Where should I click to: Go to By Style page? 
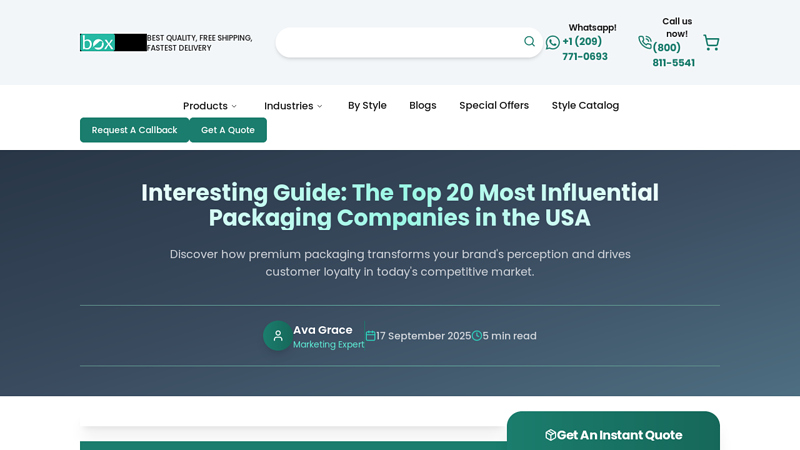pos(367,105)
